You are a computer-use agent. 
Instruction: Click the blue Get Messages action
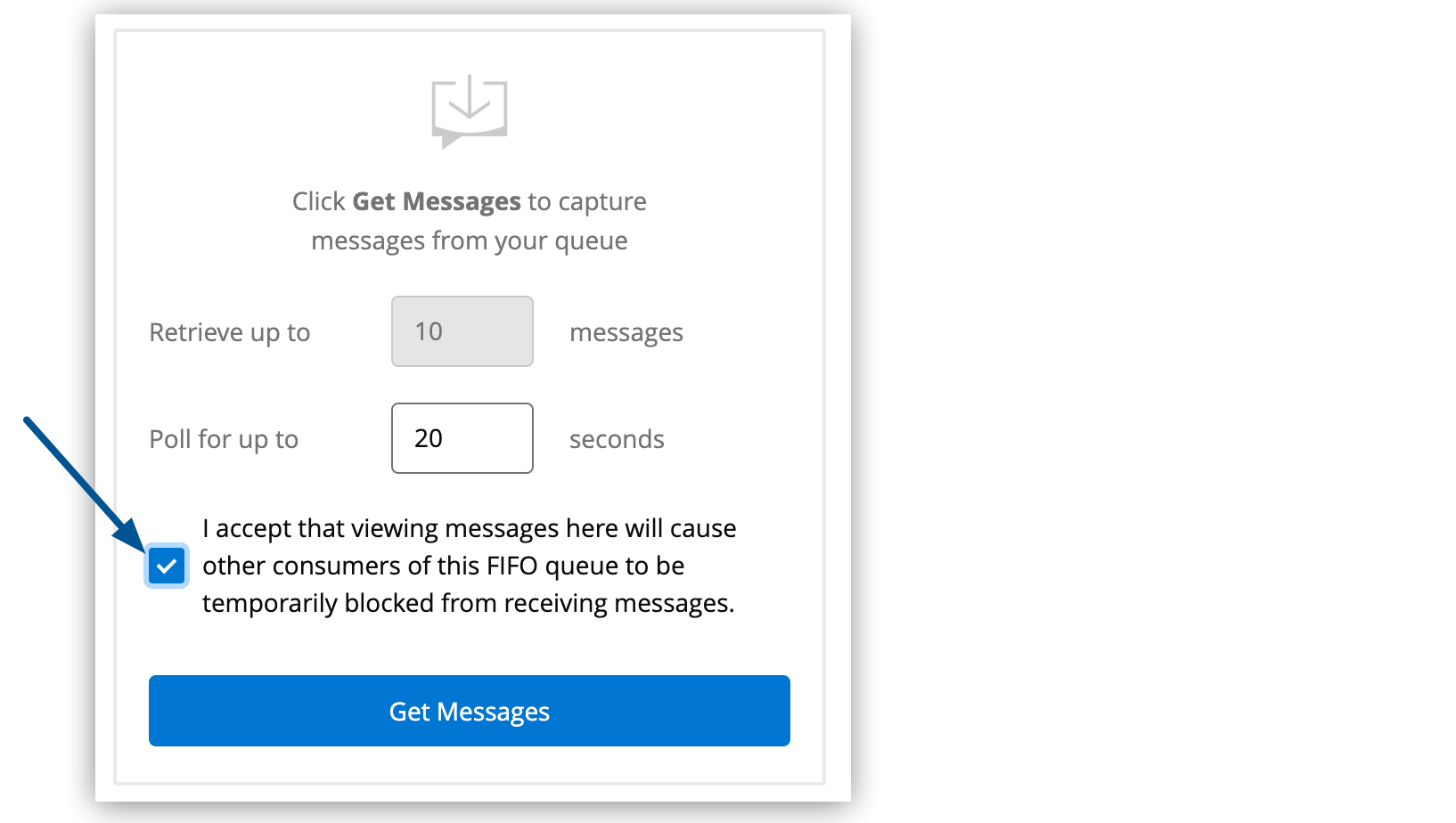[470, 711]
